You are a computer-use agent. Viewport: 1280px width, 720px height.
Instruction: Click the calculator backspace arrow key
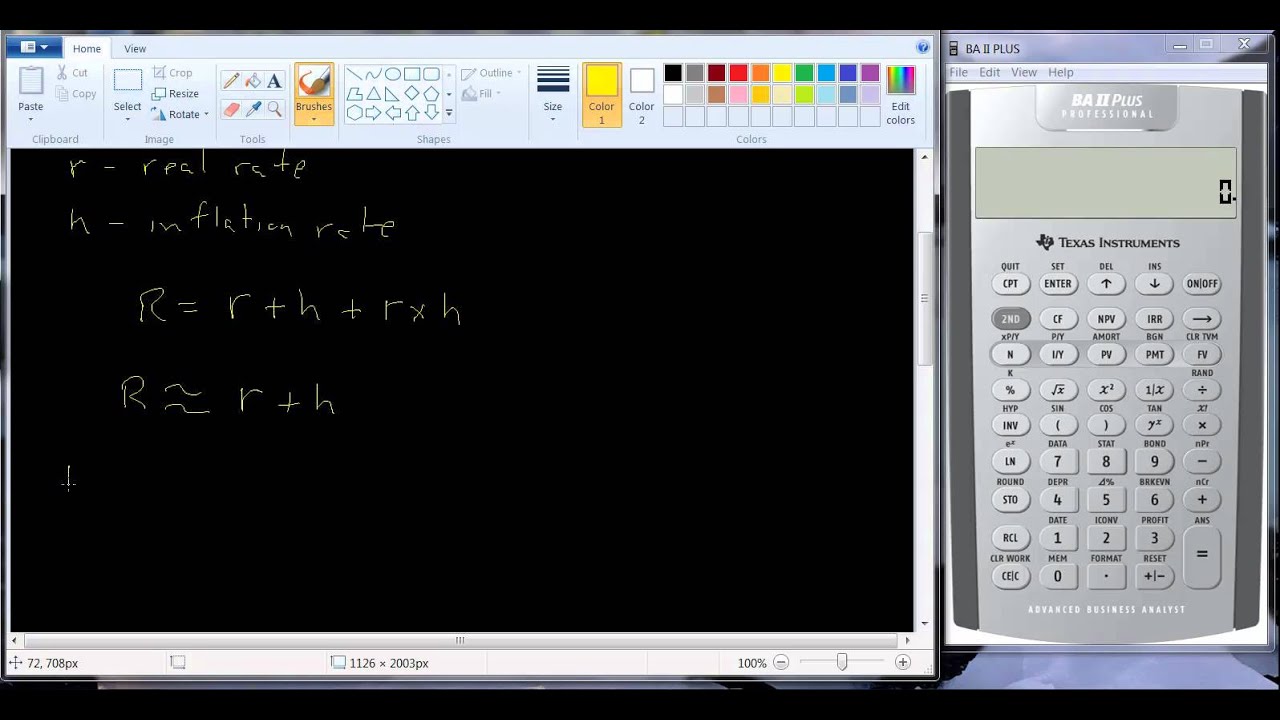tap(1202, 319)
